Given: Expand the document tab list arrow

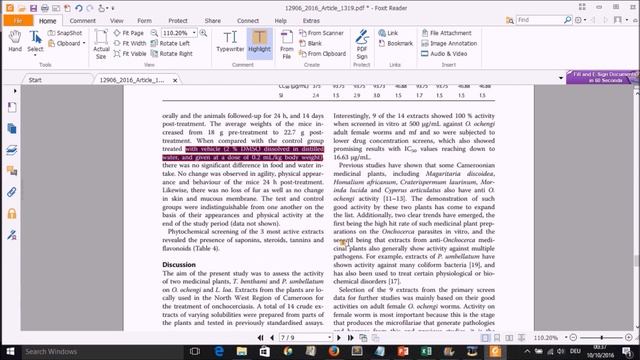Looking at the screenshot, I should (x=561, y=78).
